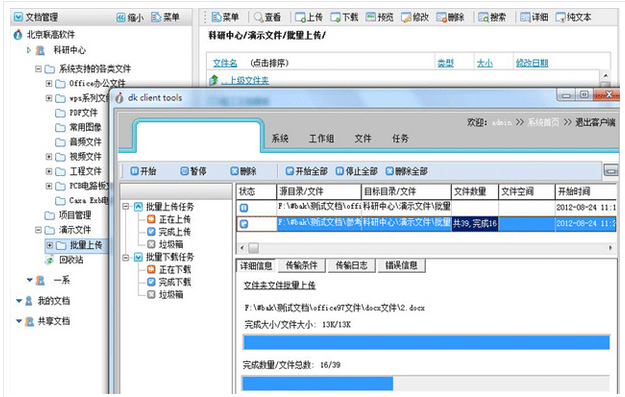Click the 完成数量/文件总数 progress bar
The height and width of the screenshot is (397, 625).
[x=426, y=383]
